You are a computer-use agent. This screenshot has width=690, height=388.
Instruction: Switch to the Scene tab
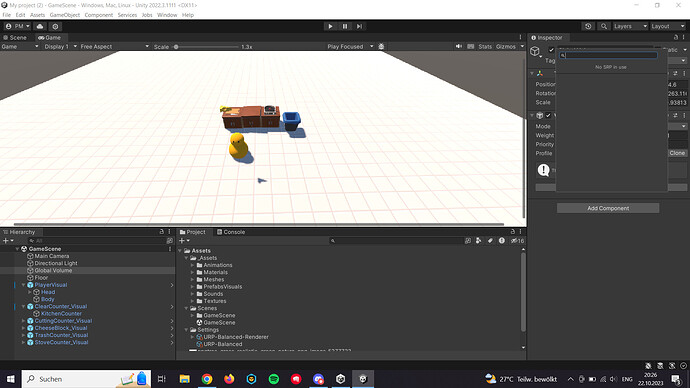coord(15,37)
